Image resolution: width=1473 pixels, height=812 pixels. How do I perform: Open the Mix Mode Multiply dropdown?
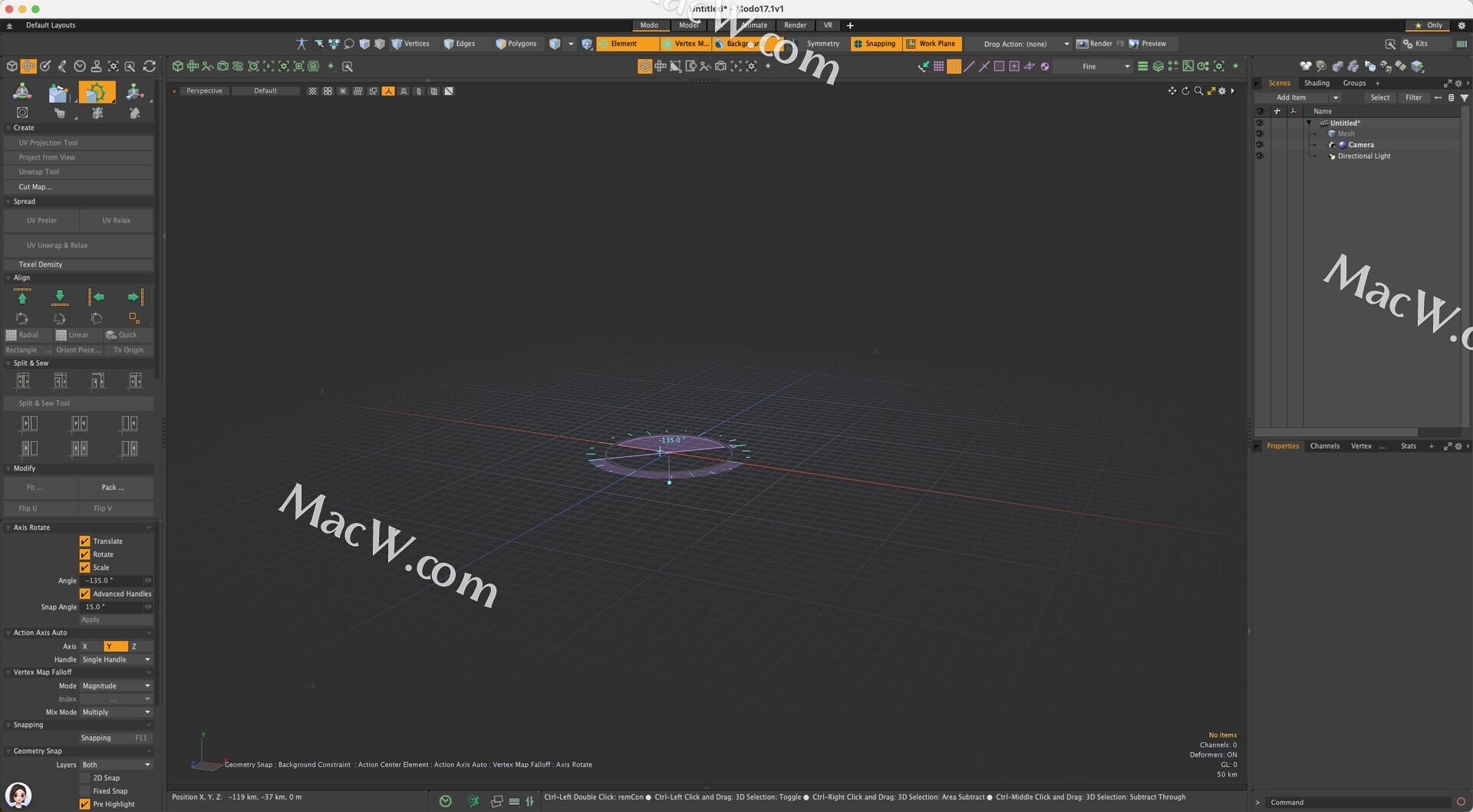(x=116, y=712)
